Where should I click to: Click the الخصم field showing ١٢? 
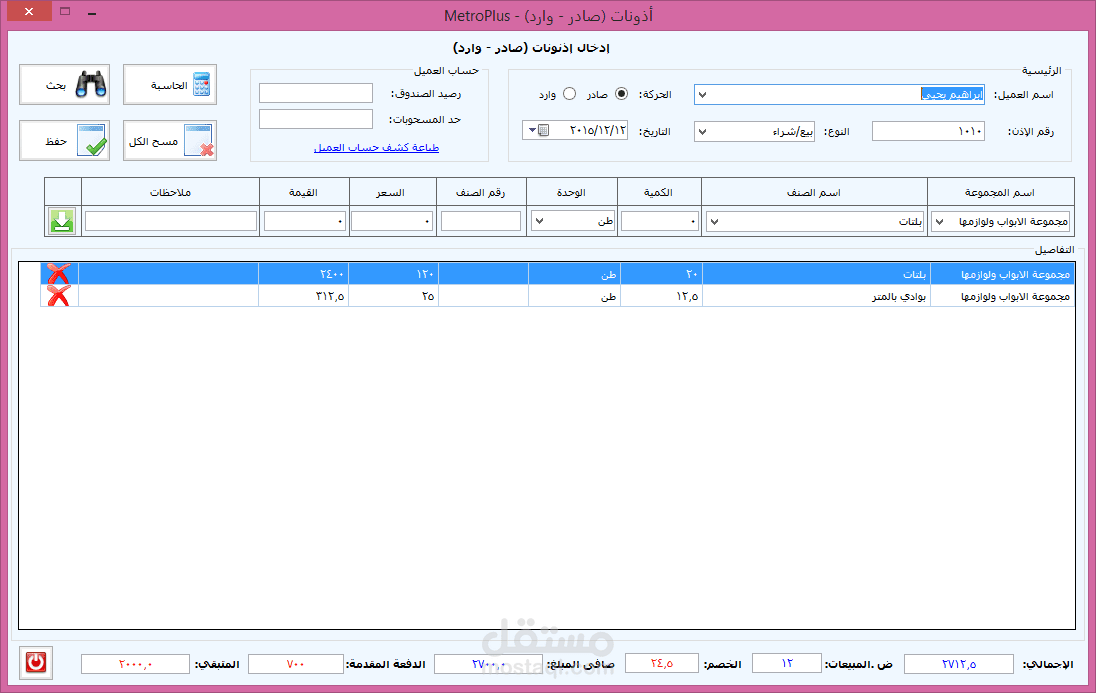click(x=786, y=663)
